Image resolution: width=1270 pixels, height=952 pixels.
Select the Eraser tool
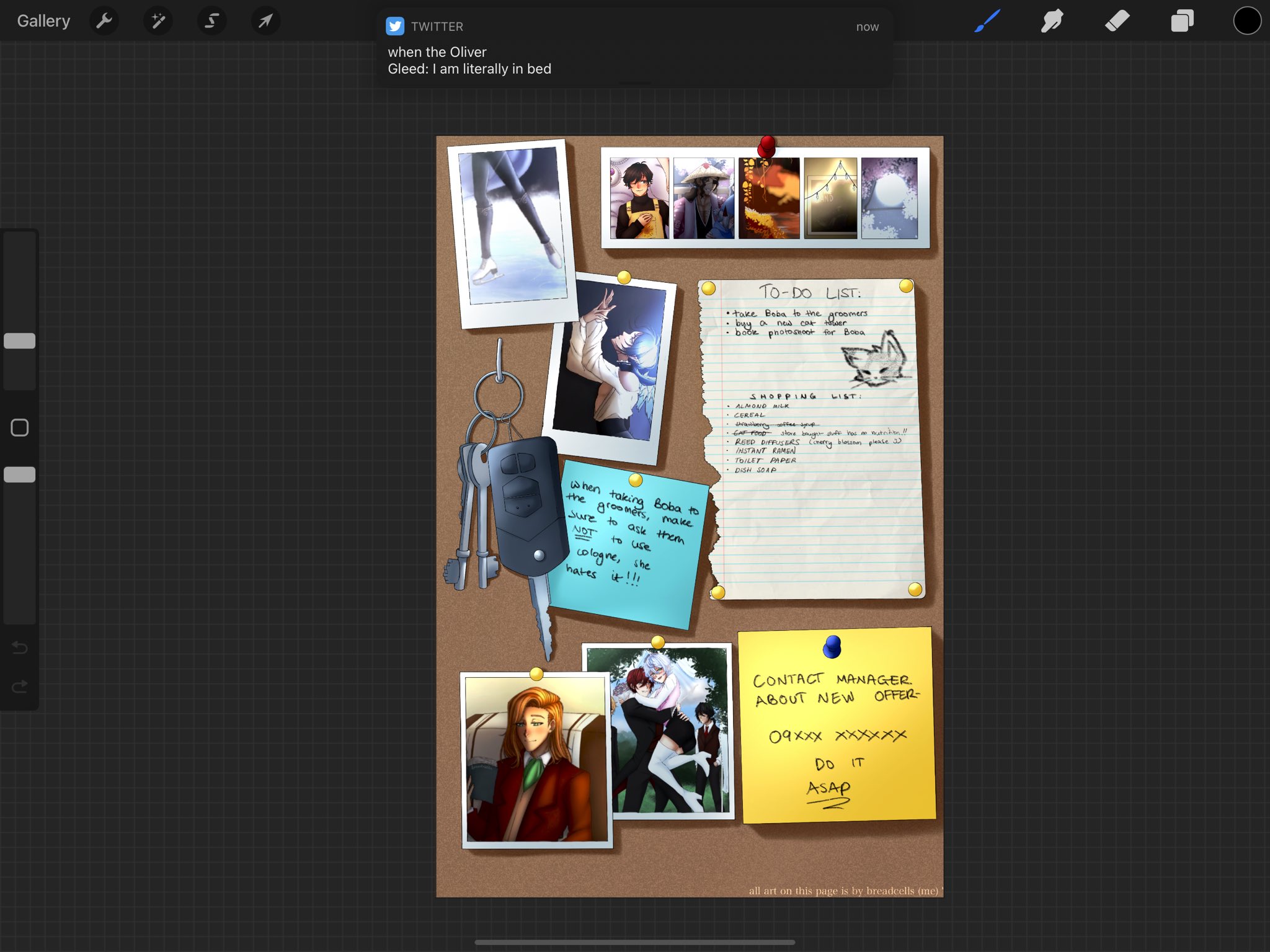(x=1117, y=21)
